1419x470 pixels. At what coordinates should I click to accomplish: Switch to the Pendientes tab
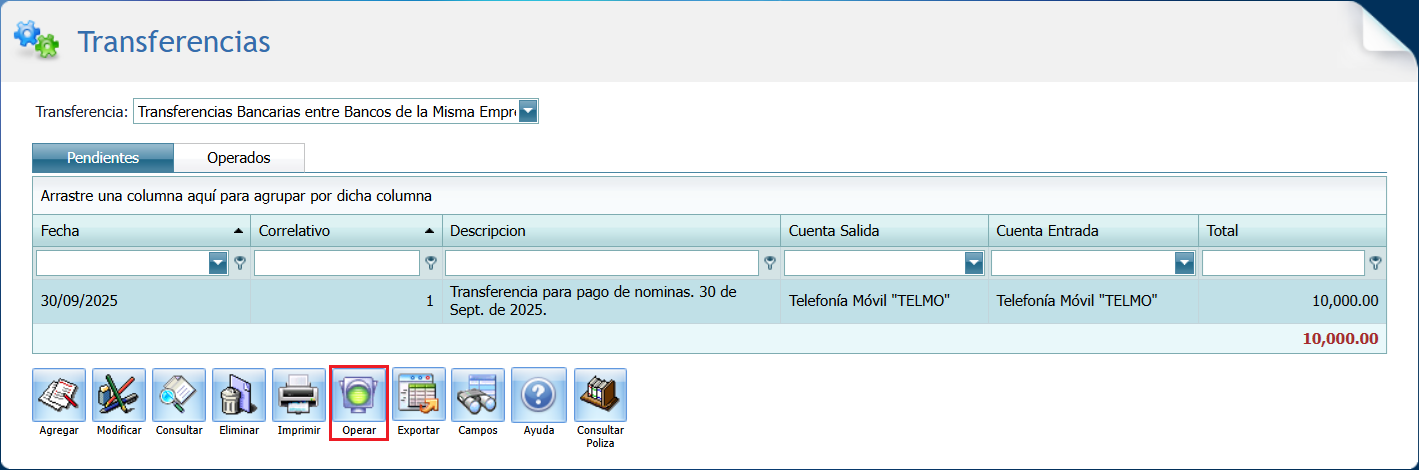tap(103, 158)
